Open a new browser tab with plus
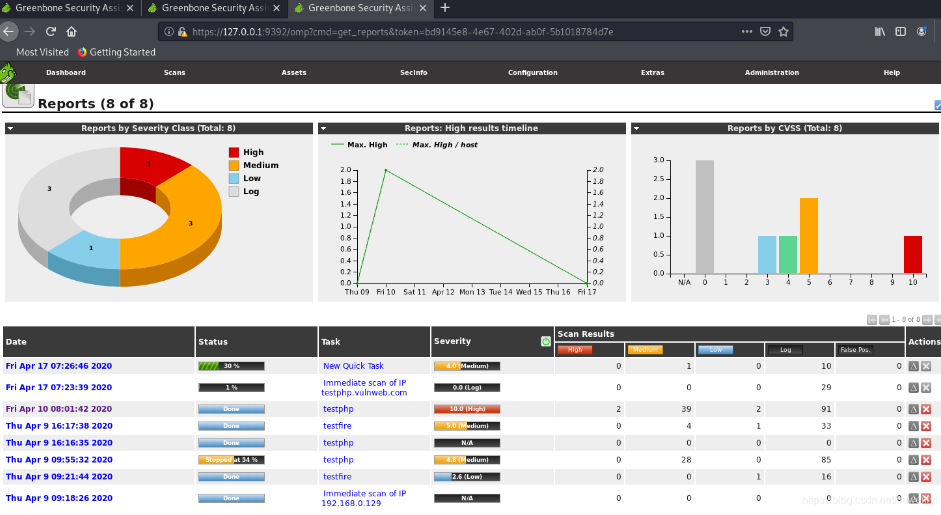Screen dimensions: 941x515 (x=445, y=8)
